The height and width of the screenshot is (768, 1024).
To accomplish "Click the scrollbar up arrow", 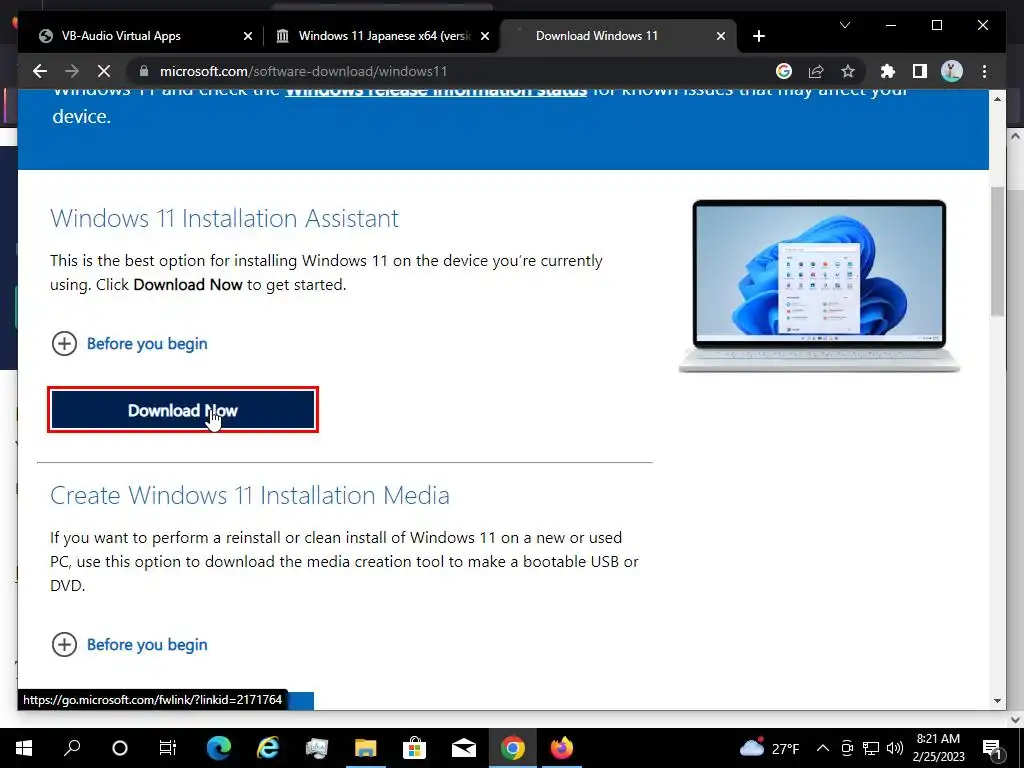I will click(997, 99).
